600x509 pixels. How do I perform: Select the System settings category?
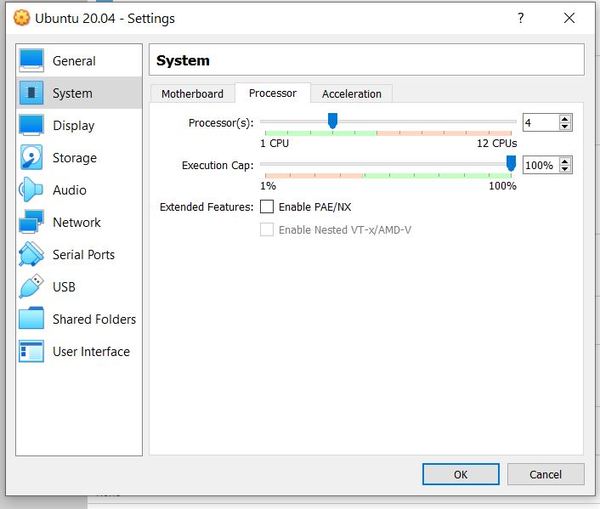pos(79,93)
